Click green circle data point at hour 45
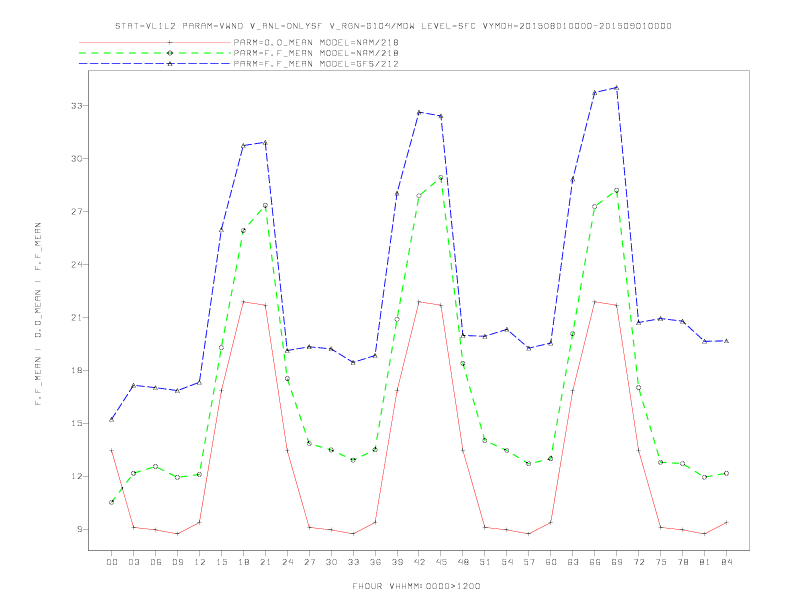792x612 pixels. (x=441, y=178)
